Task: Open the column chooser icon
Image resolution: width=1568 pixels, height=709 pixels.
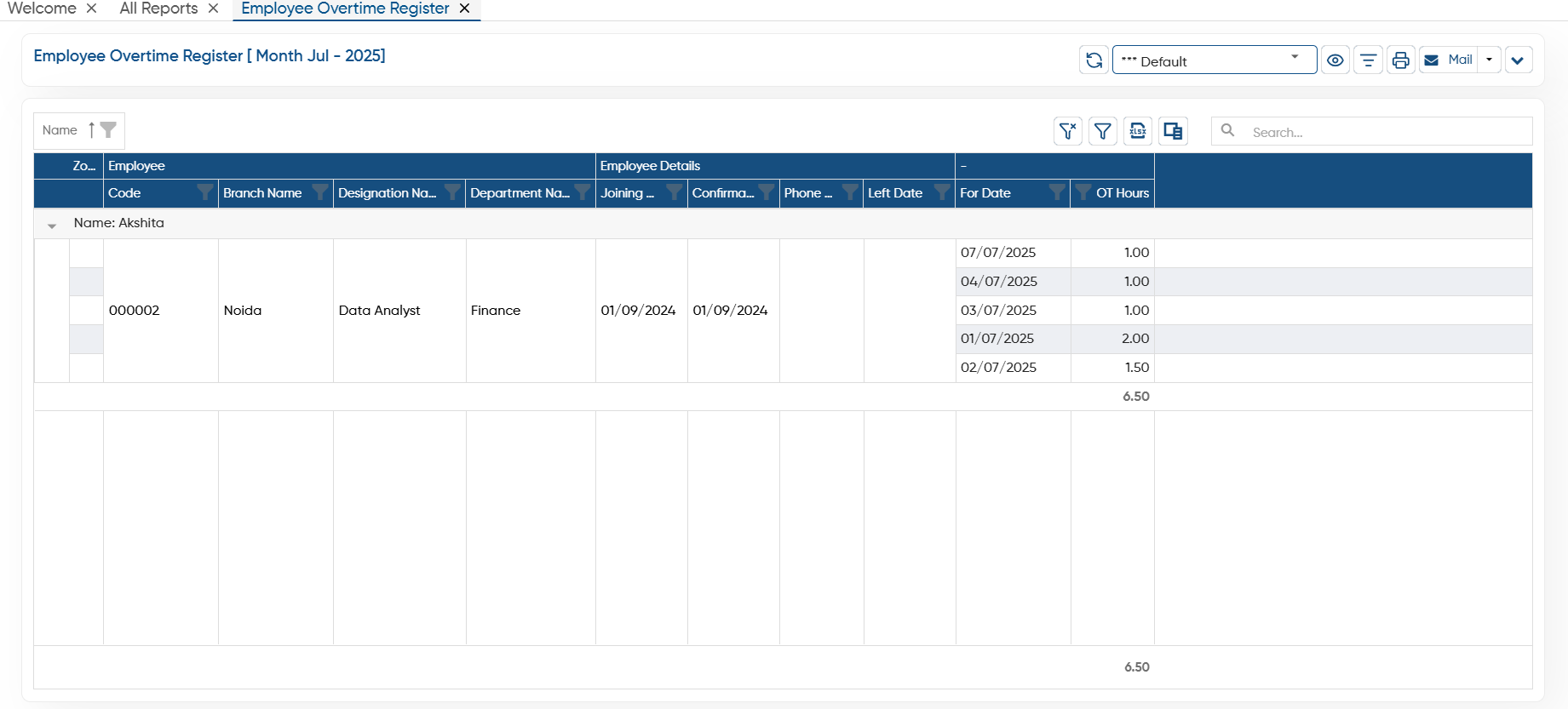Action: (x=1173, y=131)
